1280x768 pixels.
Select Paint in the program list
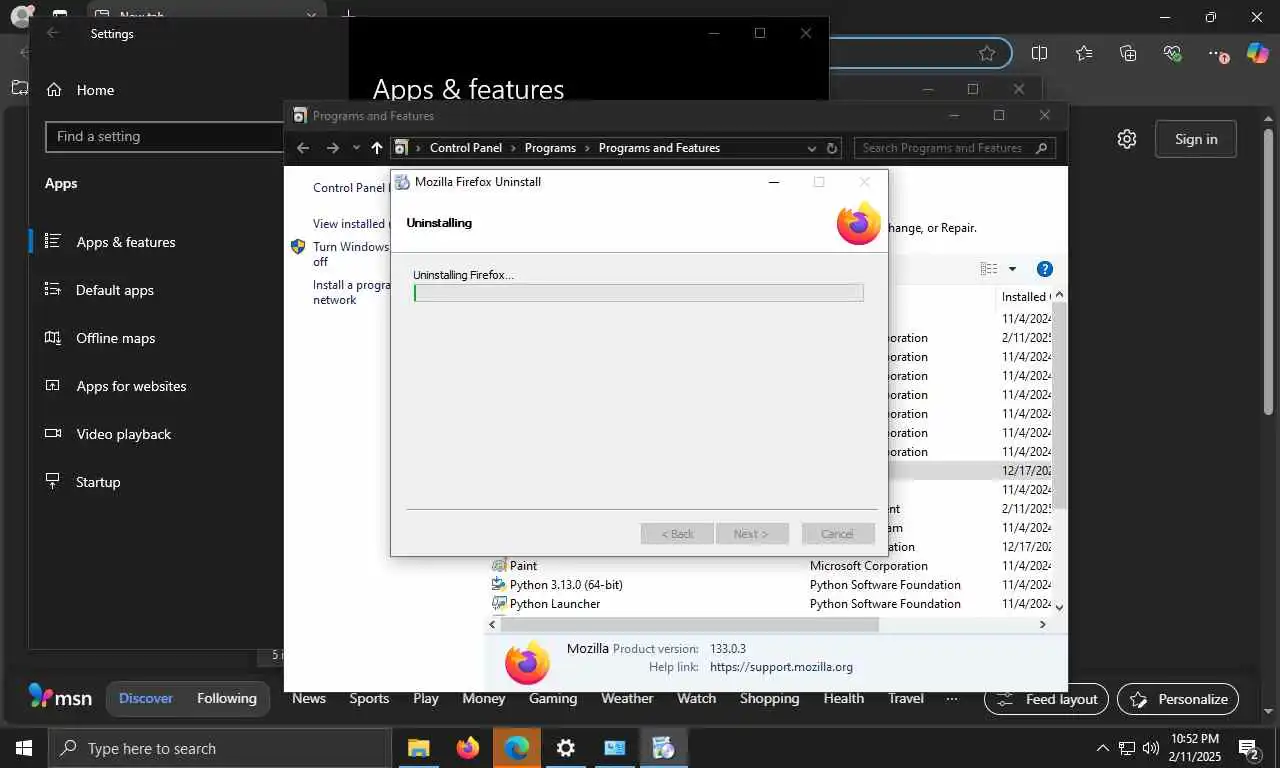523,566
